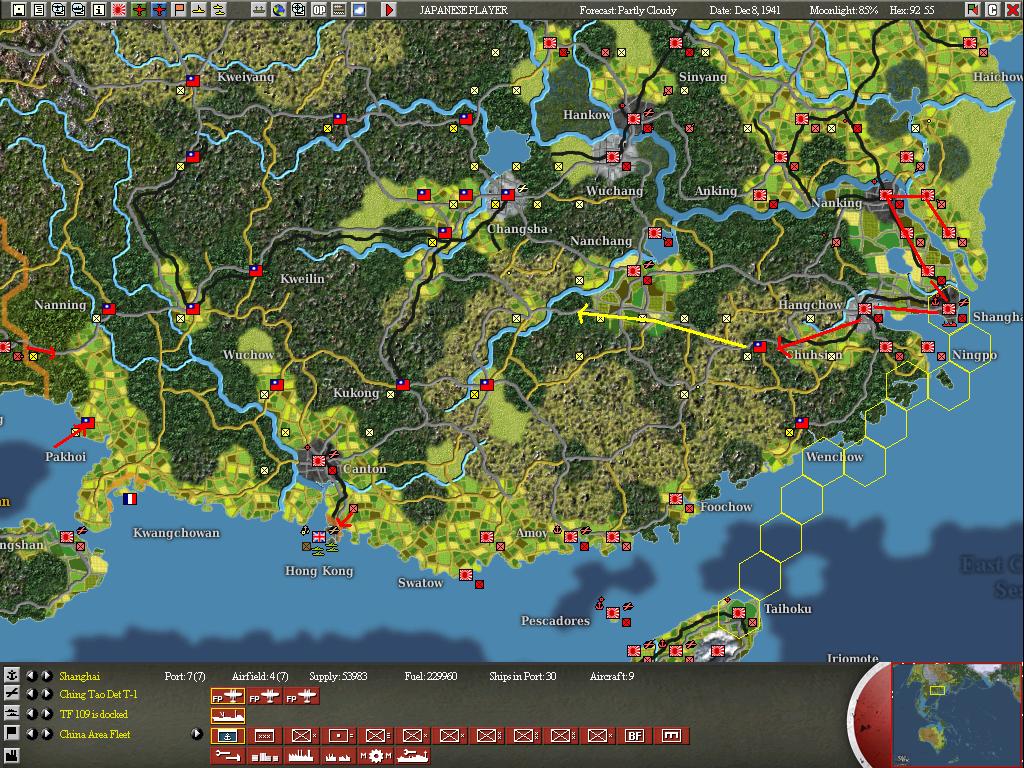The width and height of the screenshot is (1024, 768).
Task: Click previous air unit arrow beside Ching Tao
Action: click(31, 694)
